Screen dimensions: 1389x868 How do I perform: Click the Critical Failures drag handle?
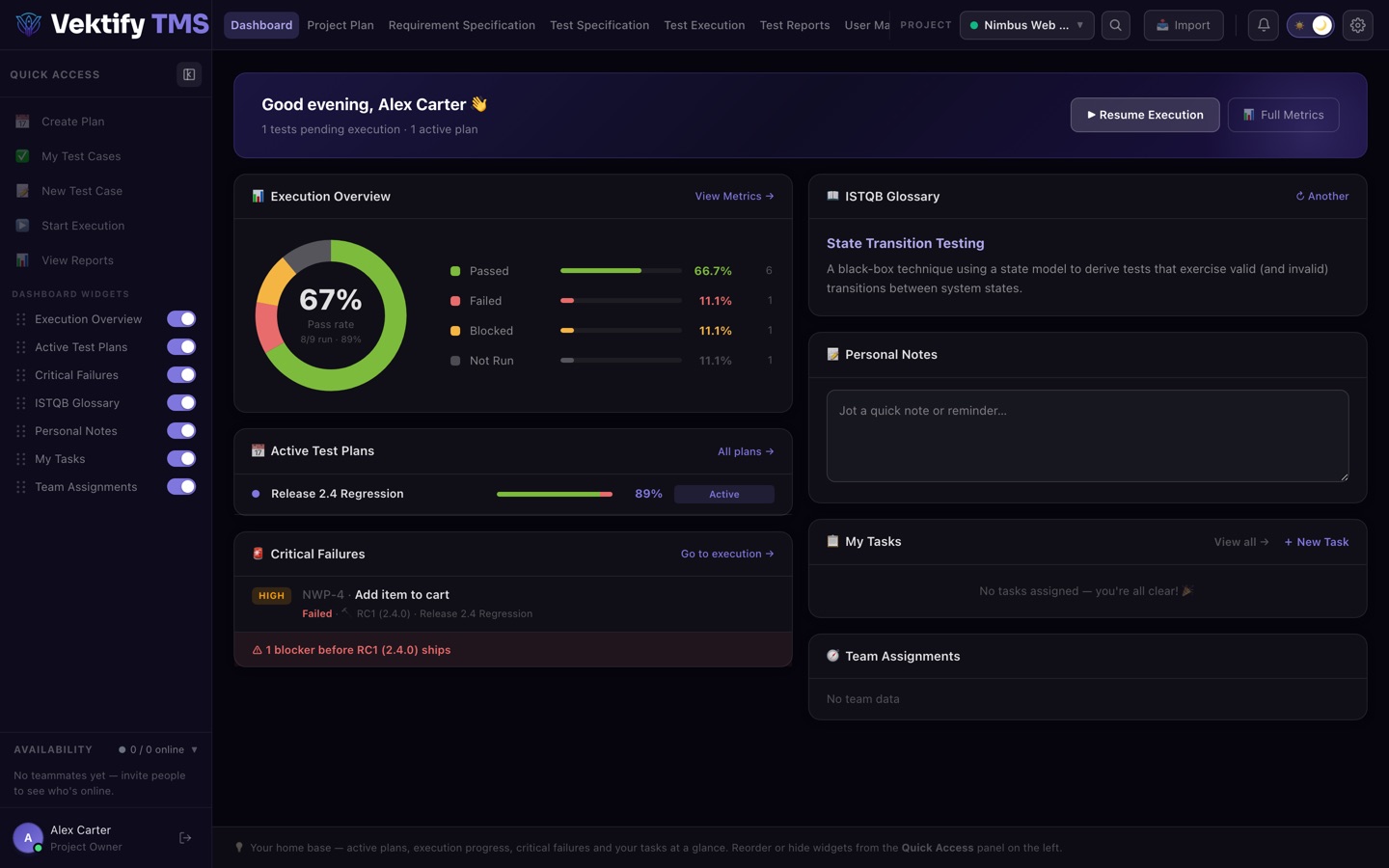21,375
